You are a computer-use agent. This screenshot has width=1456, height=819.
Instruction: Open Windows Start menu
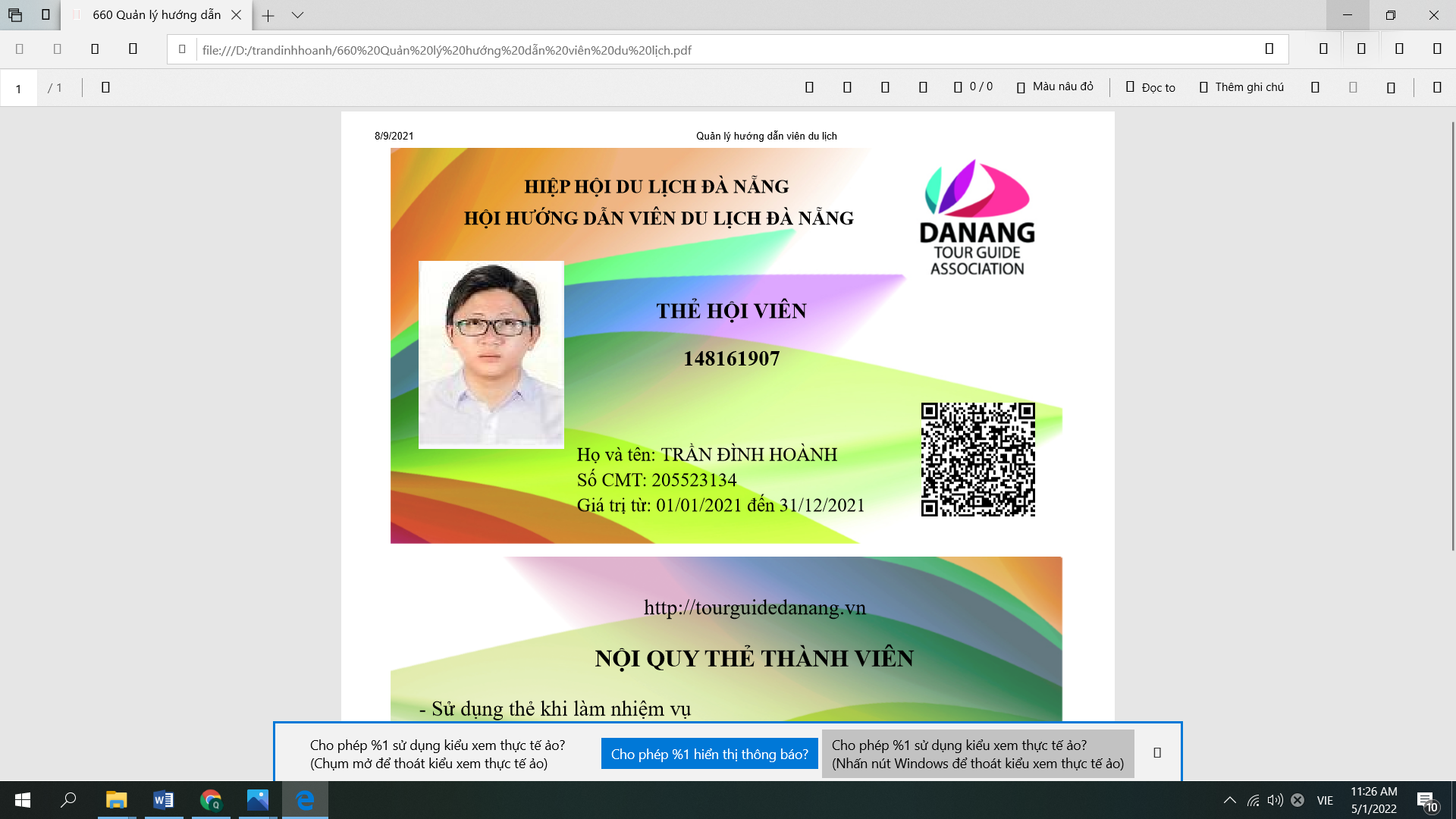pos(23,800)
